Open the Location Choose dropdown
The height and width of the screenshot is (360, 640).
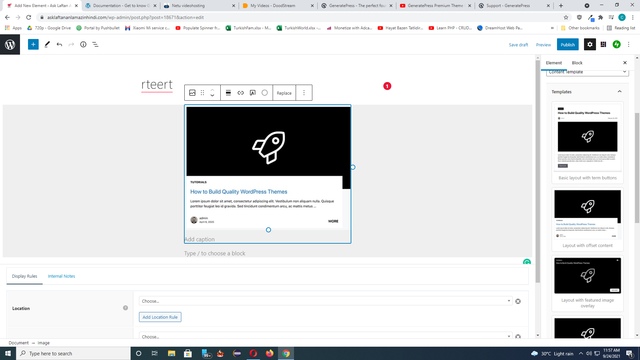[325, 301]
